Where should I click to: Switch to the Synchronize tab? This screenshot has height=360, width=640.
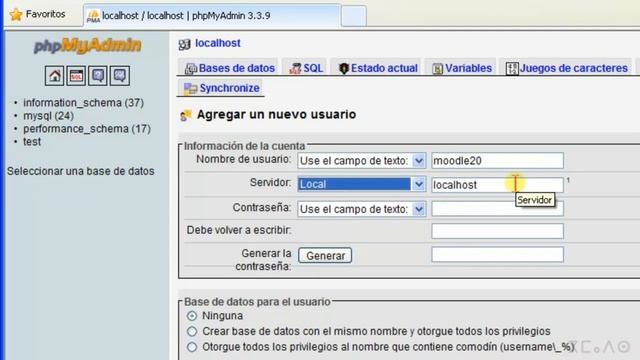click(222, 88)
